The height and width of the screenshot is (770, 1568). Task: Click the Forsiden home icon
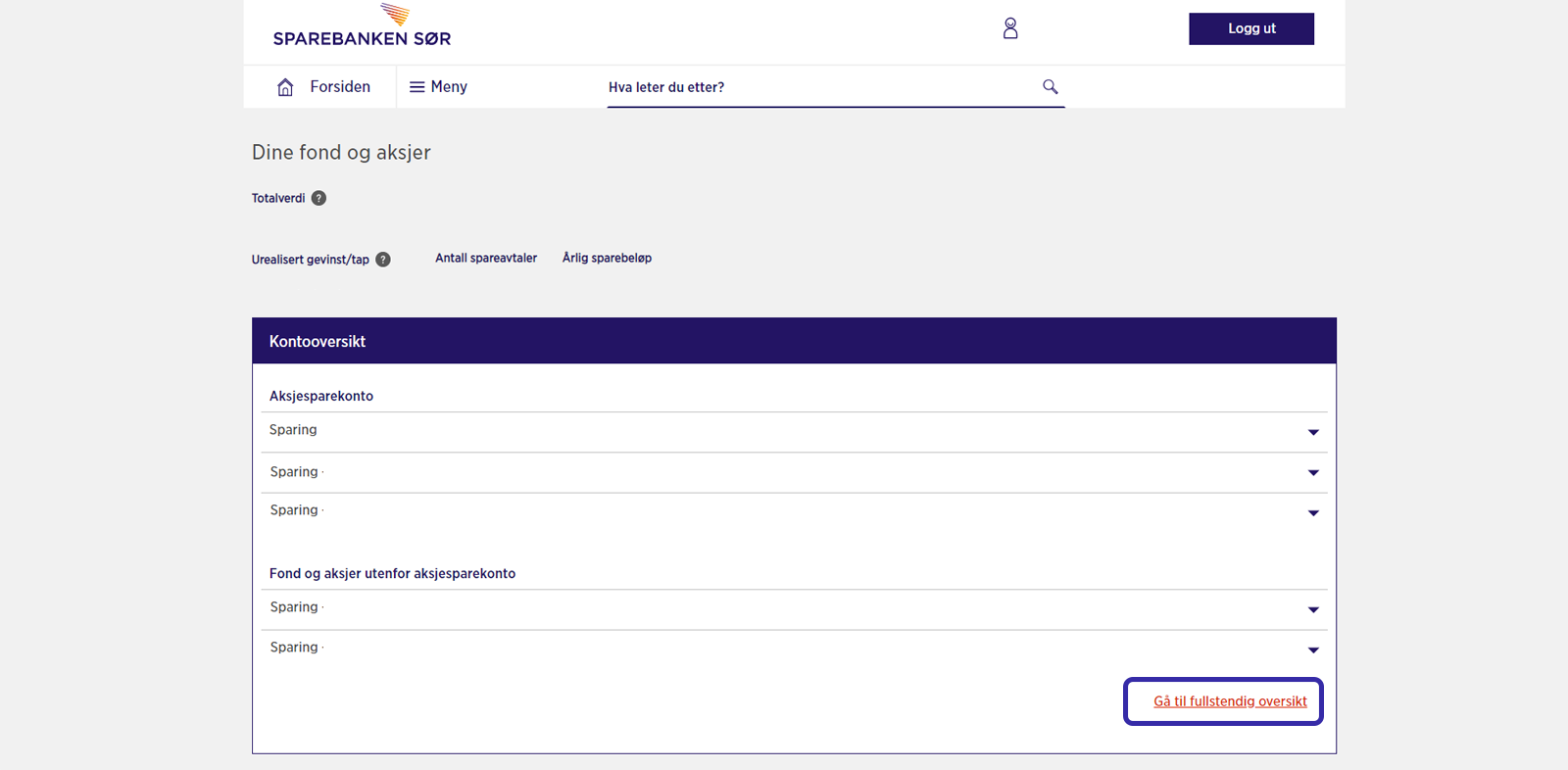(x=285, y=87)
